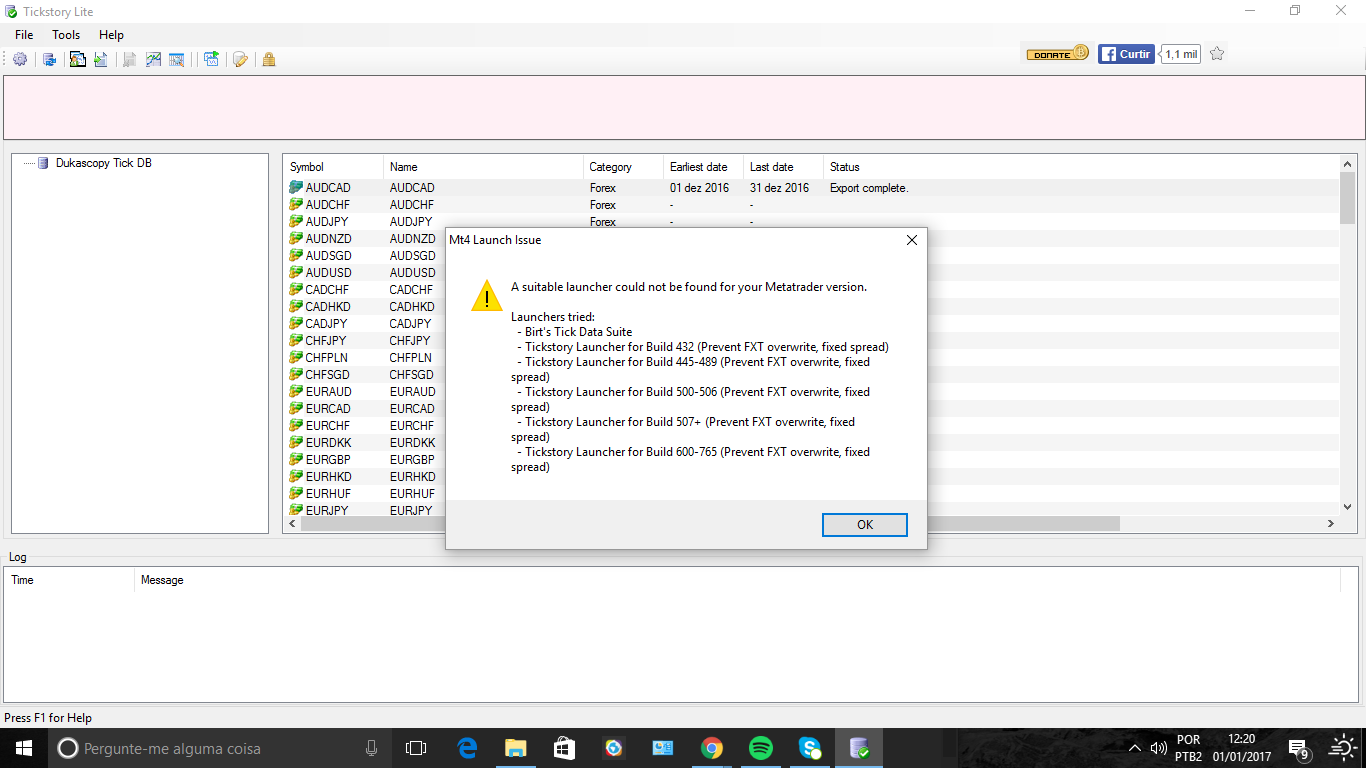
Task: Click the 'Export complete.' status text
Action: coord(869,188)
